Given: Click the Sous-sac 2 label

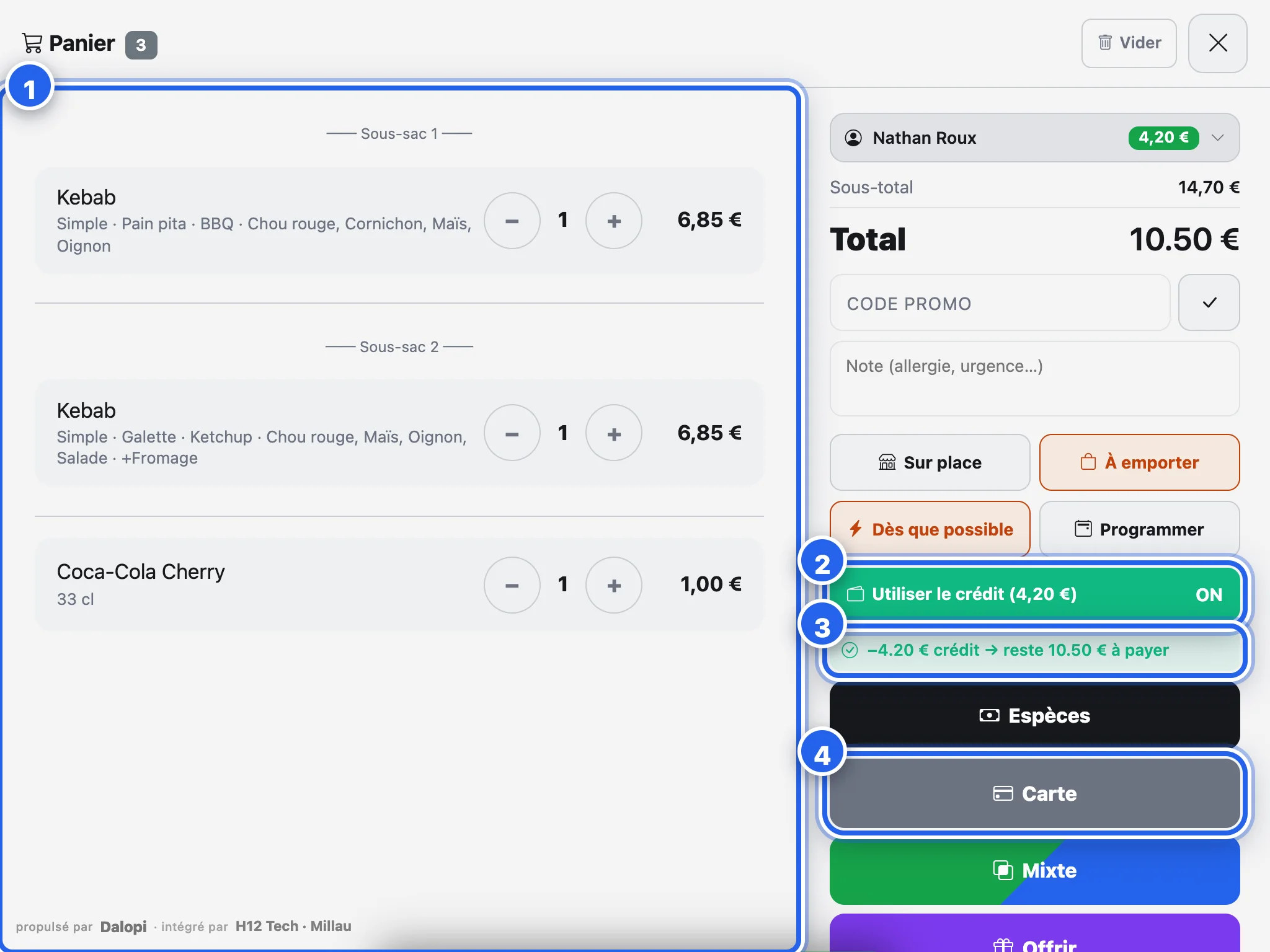Looking at the screenshot, I should coord(399,346).
